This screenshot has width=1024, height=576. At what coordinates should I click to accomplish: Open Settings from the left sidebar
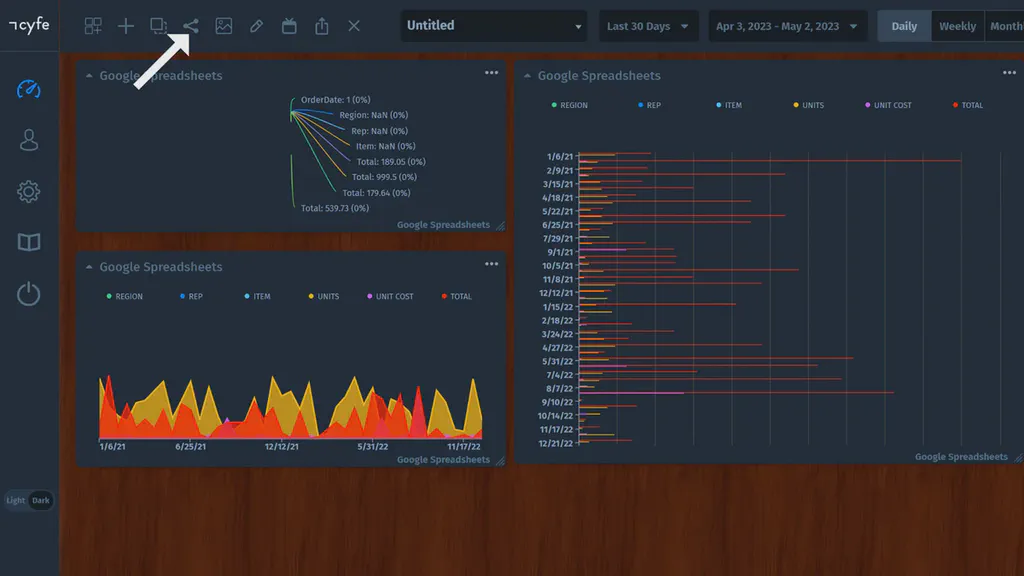[28, 190]
